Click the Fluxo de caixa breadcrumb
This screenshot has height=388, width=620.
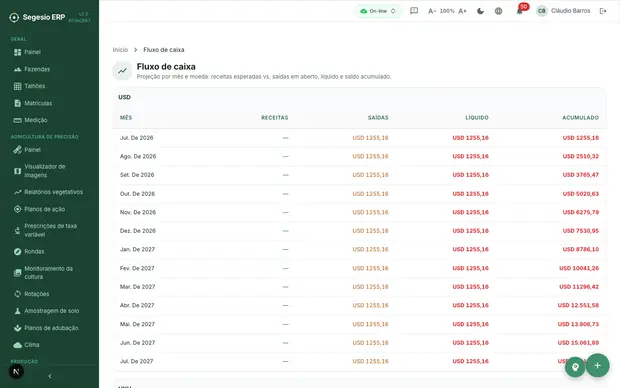[164, 50]
